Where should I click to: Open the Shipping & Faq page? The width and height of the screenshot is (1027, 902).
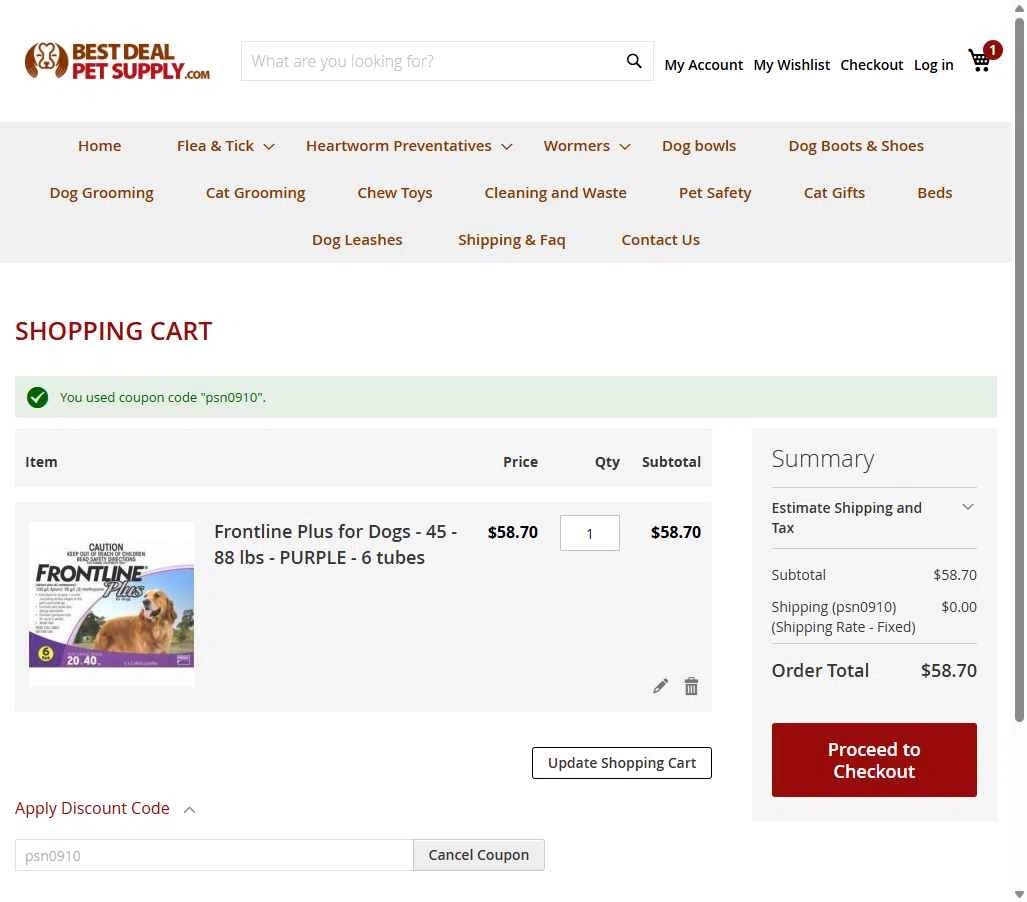(x=512, y=240)
